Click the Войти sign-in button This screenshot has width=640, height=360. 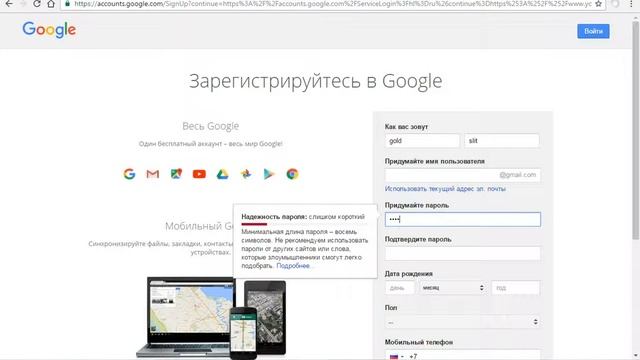(593, 31)
